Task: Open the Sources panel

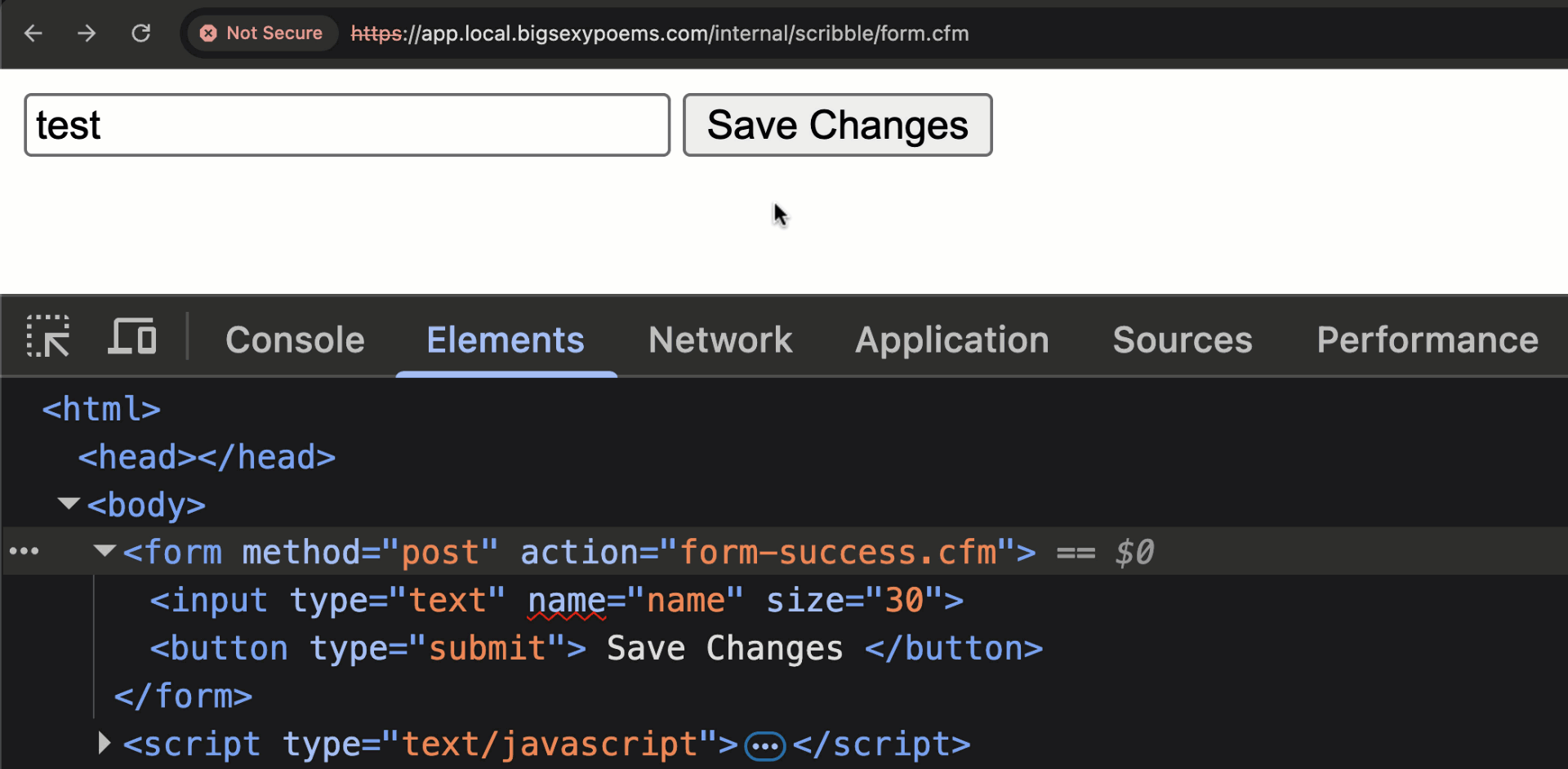Action: pyautogui.click(x=1183, y=339)
